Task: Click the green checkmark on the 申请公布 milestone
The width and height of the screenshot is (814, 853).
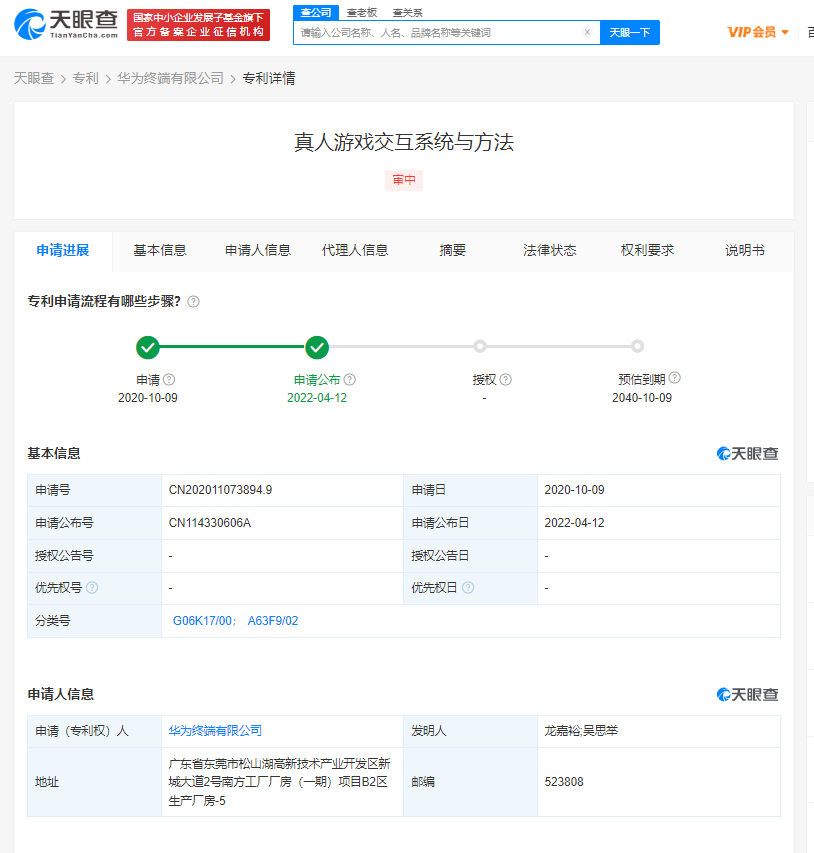Action: click(x=317, y=347)
